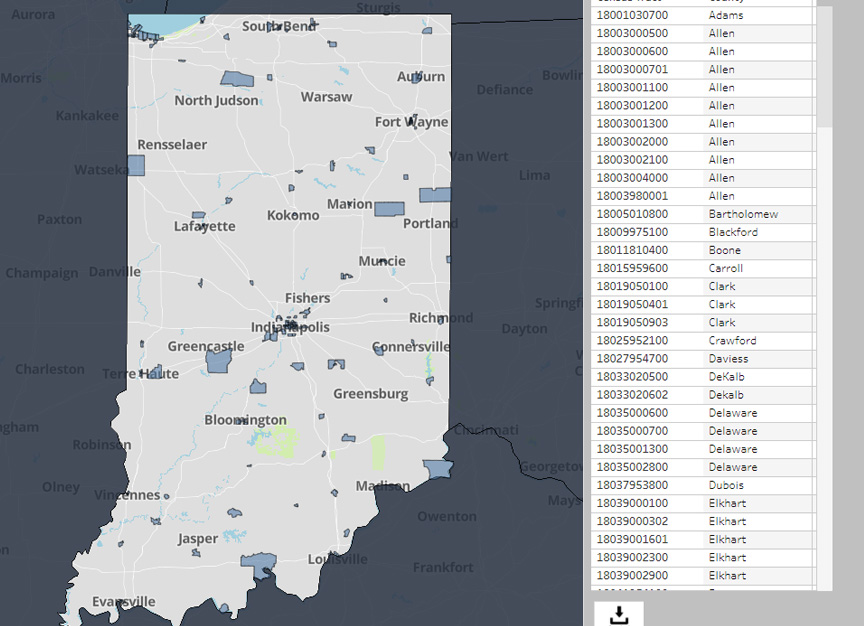Select the shaded tract west of Louisville
The image size is (864, 626).
[259, 565]
